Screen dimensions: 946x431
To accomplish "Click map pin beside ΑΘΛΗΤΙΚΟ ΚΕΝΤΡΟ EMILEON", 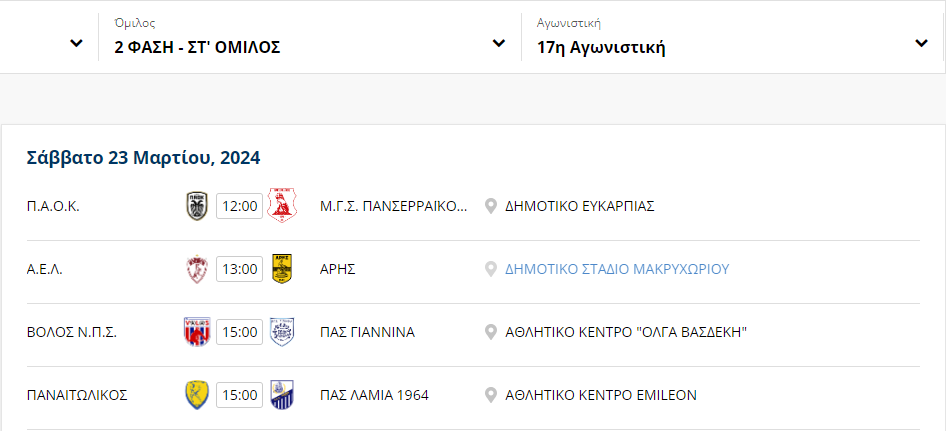I will (491, 395).
